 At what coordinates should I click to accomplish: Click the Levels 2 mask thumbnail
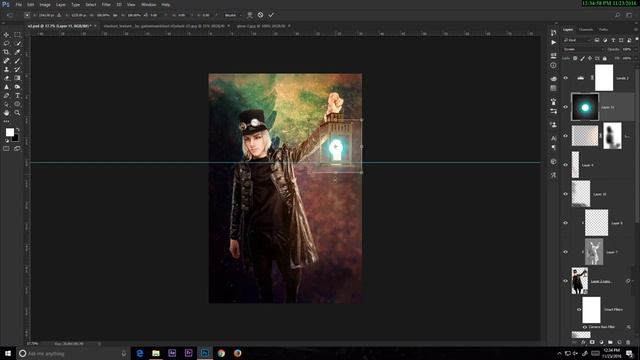click(x=604, y=78)
